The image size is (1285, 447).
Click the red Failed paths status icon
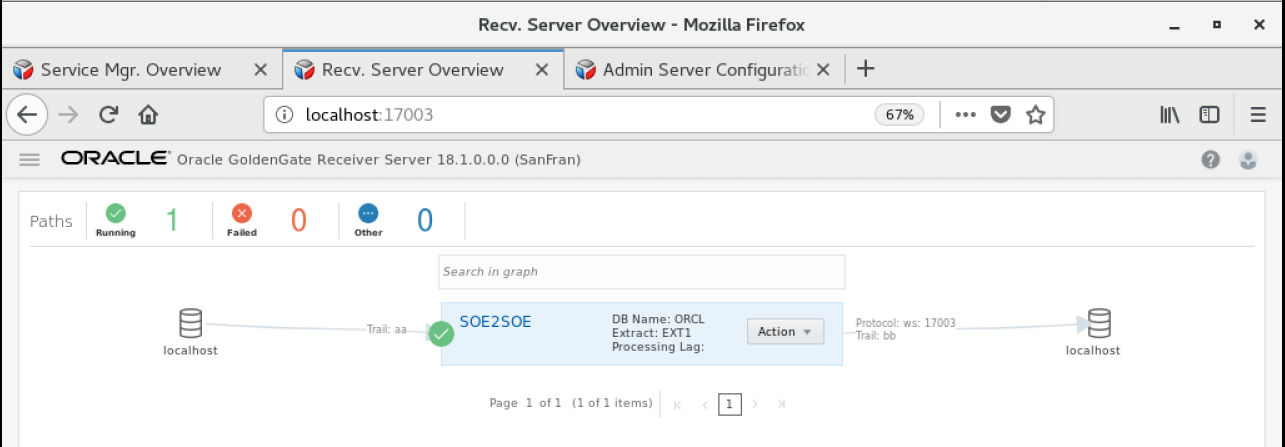pyautogui.click(x=241, y=213)
